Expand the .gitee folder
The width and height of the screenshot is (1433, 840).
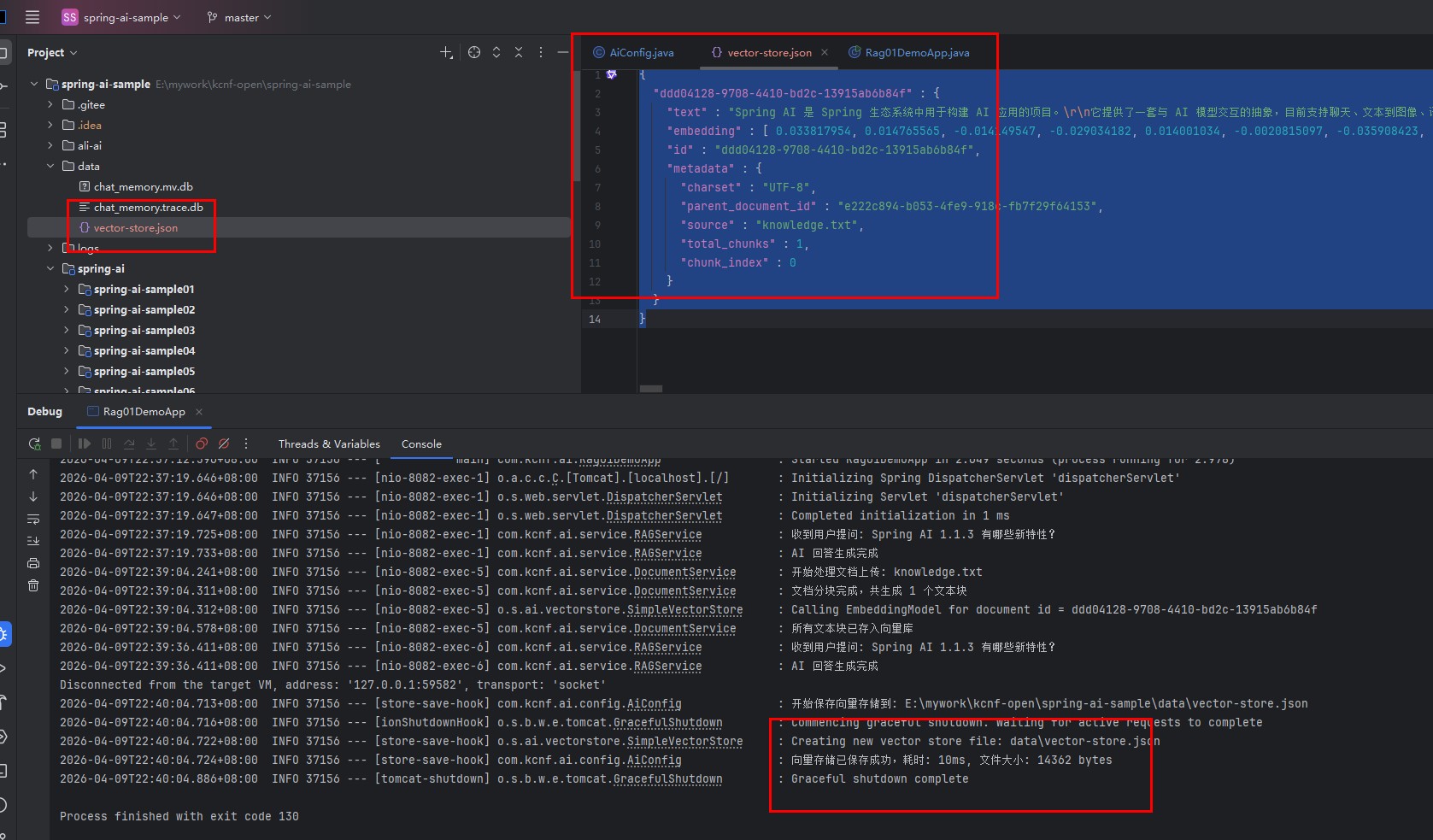(50, 105)
